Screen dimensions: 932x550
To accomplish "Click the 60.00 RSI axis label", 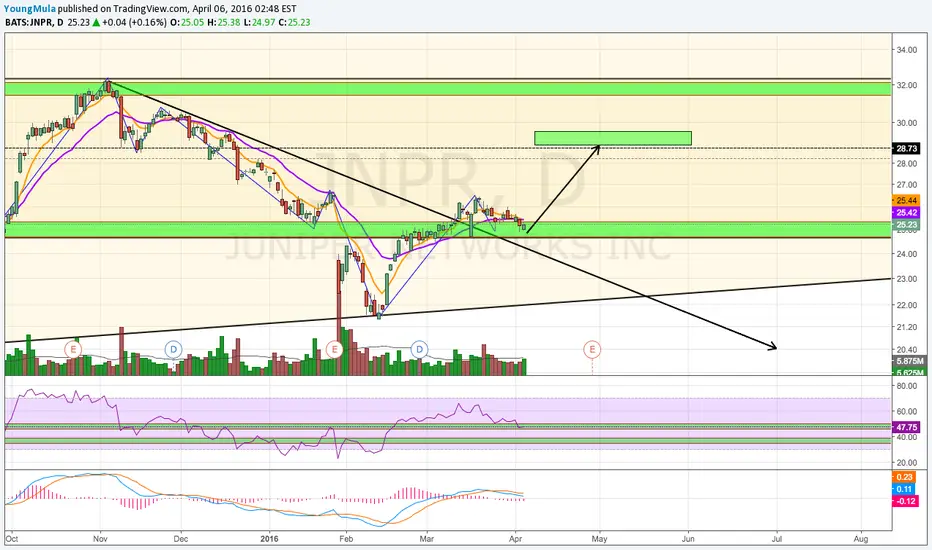I will [906, 411].
